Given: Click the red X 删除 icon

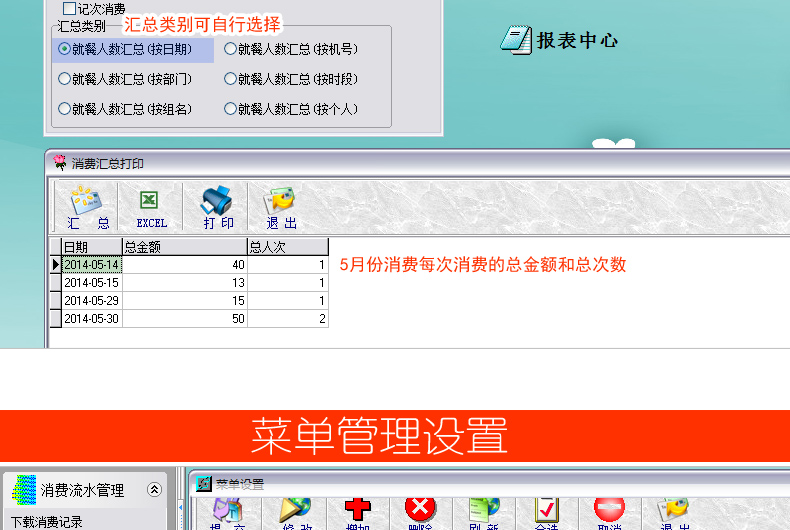Looking at the screenshot, I should (x=420, y=512).
